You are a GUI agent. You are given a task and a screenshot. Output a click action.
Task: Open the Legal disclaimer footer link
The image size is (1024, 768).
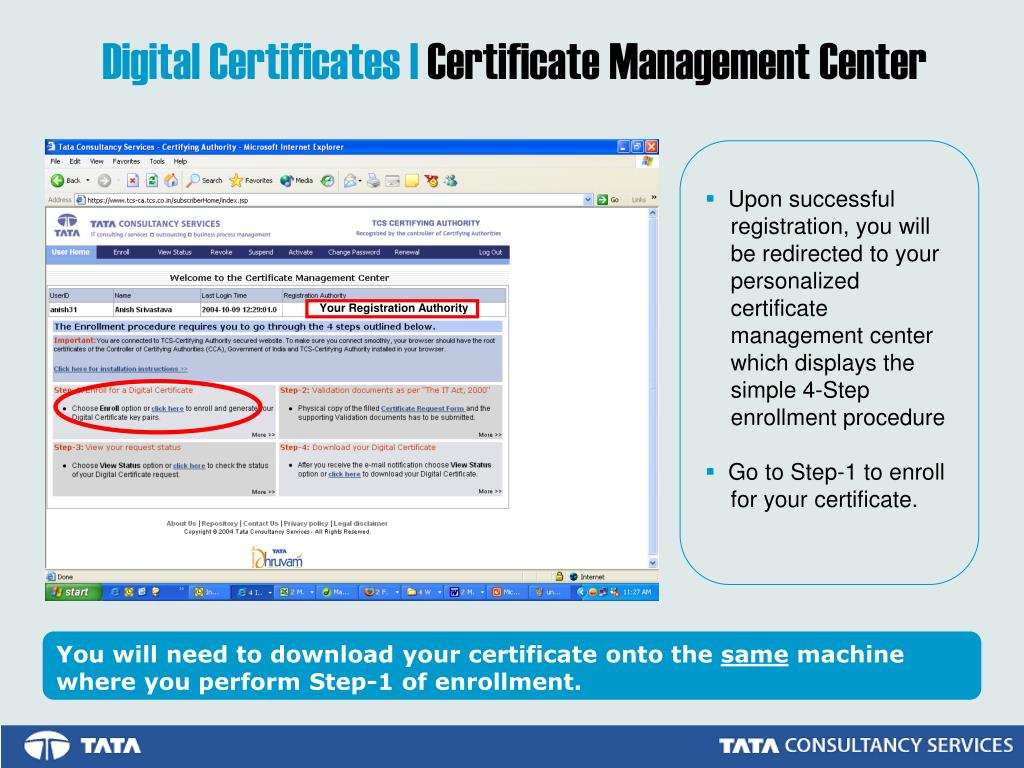360,523
